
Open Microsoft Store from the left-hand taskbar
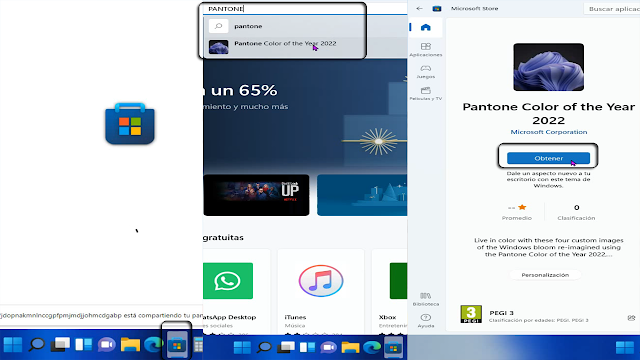tap(177, 345)
